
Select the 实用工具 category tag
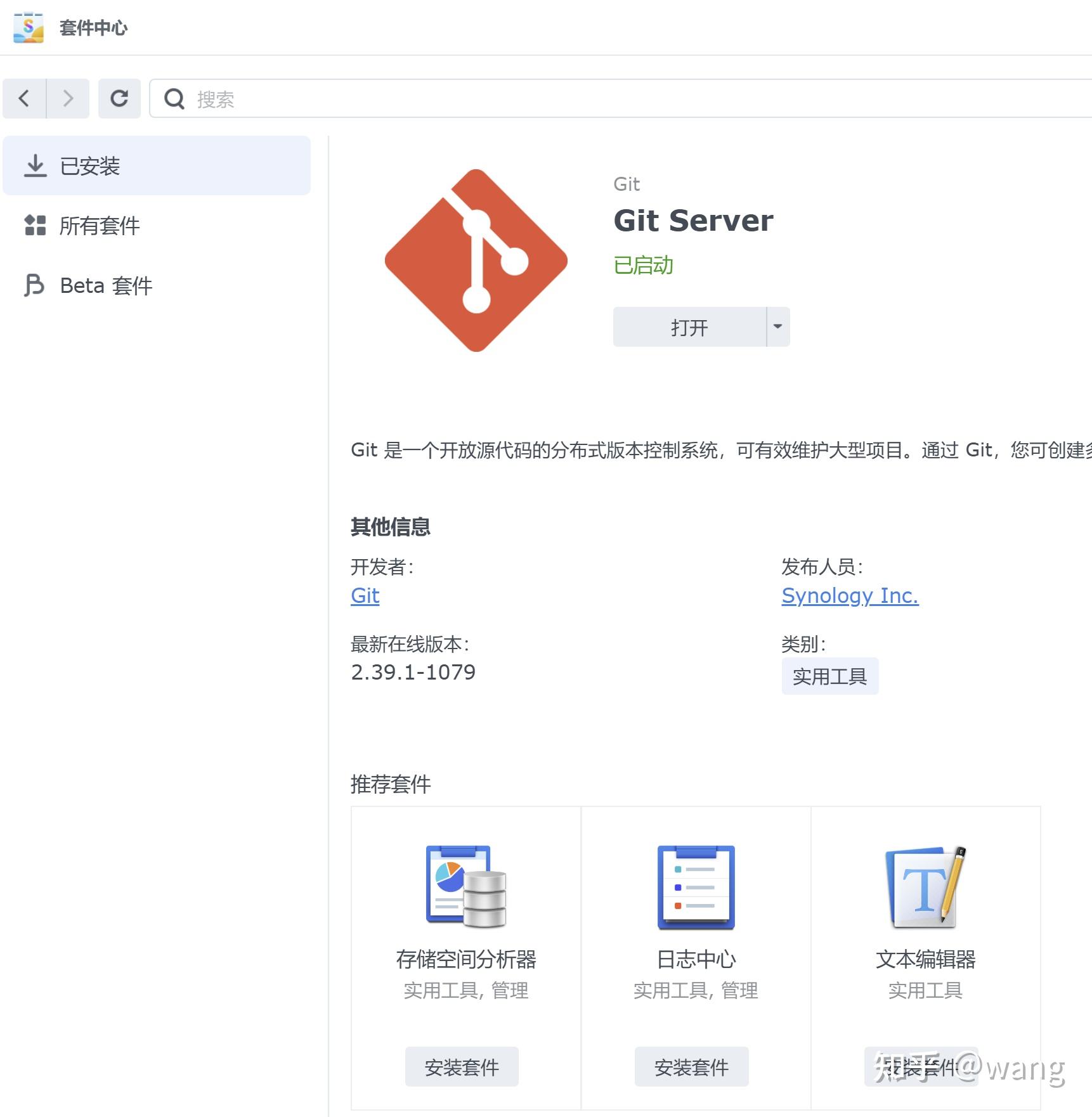pos(830,676)
